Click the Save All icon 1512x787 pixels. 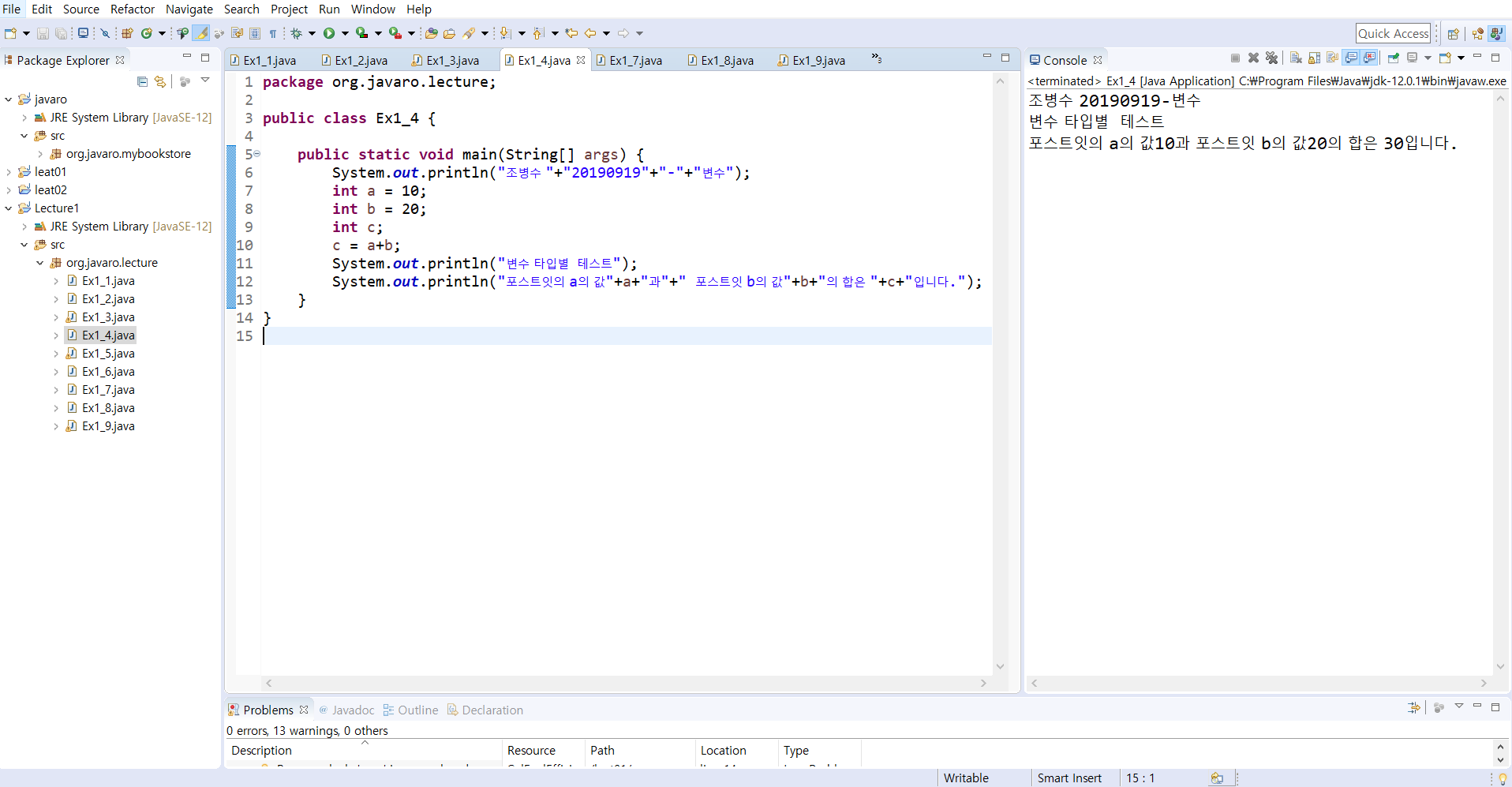(x=61, y=33)
